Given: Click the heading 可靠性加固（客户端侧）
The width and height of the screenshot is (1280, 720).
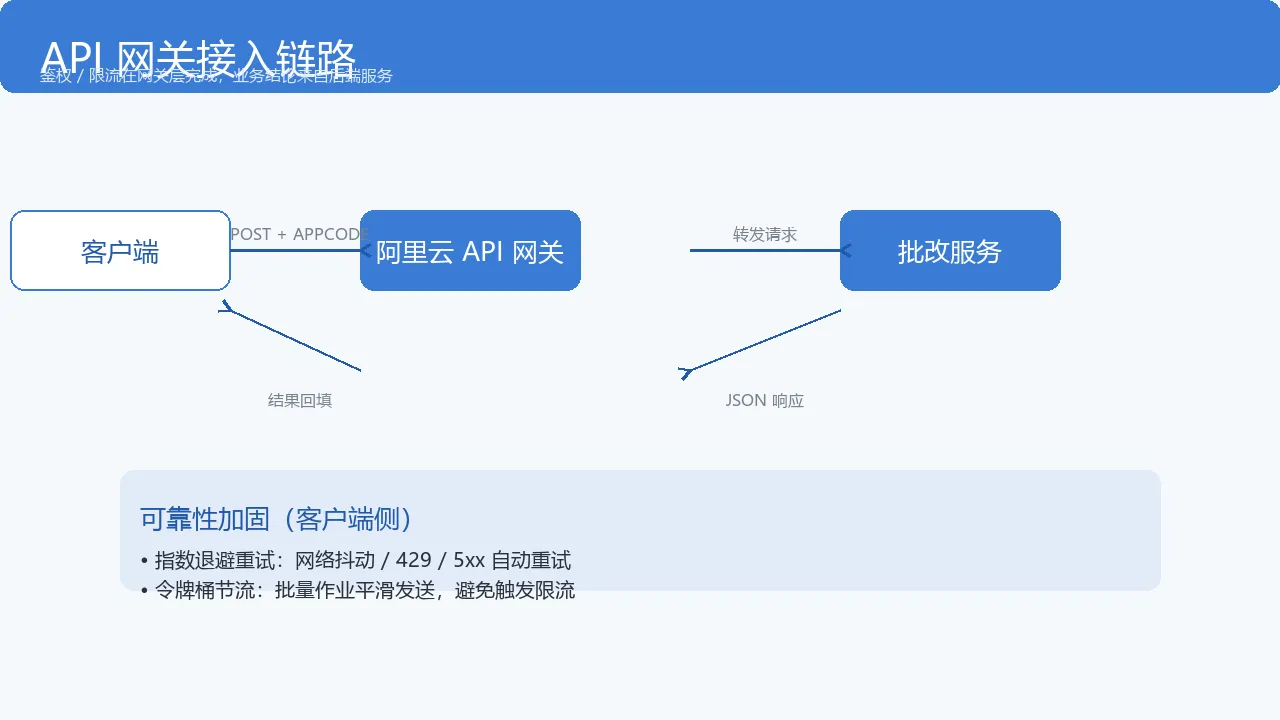Looking at the screenshot, I should (277, 519).
